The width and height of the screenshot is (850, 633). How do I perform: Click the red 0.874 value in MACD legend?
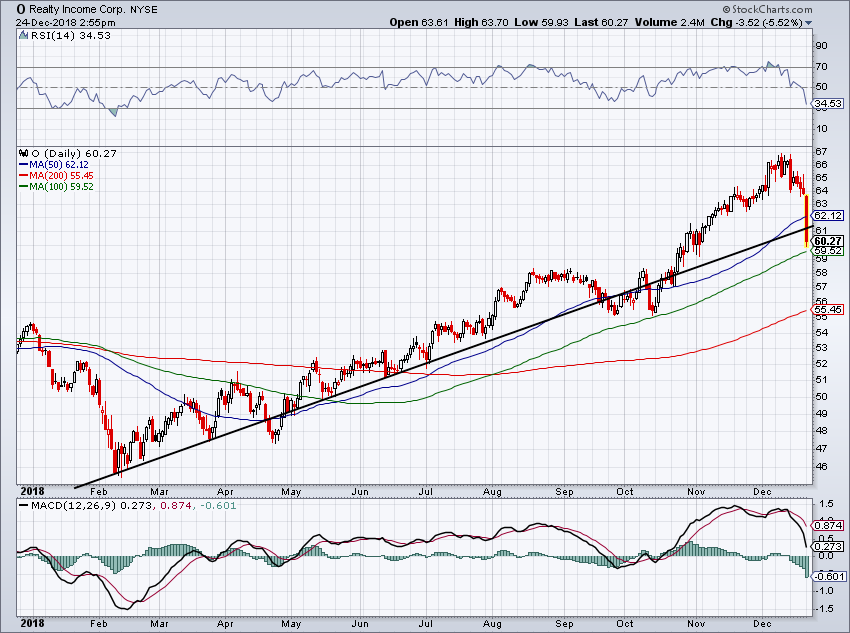176,506
